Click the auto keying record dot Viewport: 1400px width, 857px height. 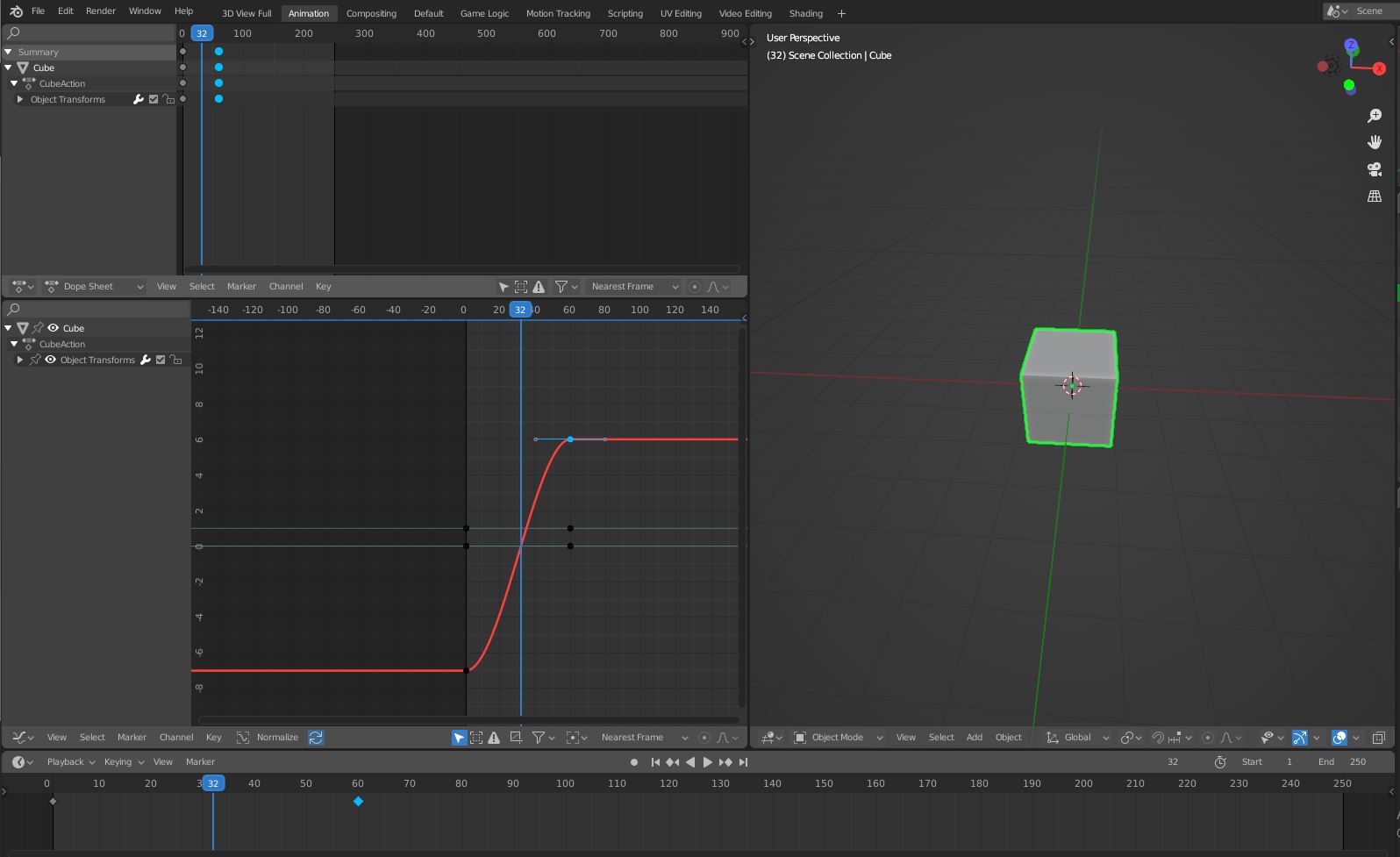pyautogui.click(x=634, y=762)
